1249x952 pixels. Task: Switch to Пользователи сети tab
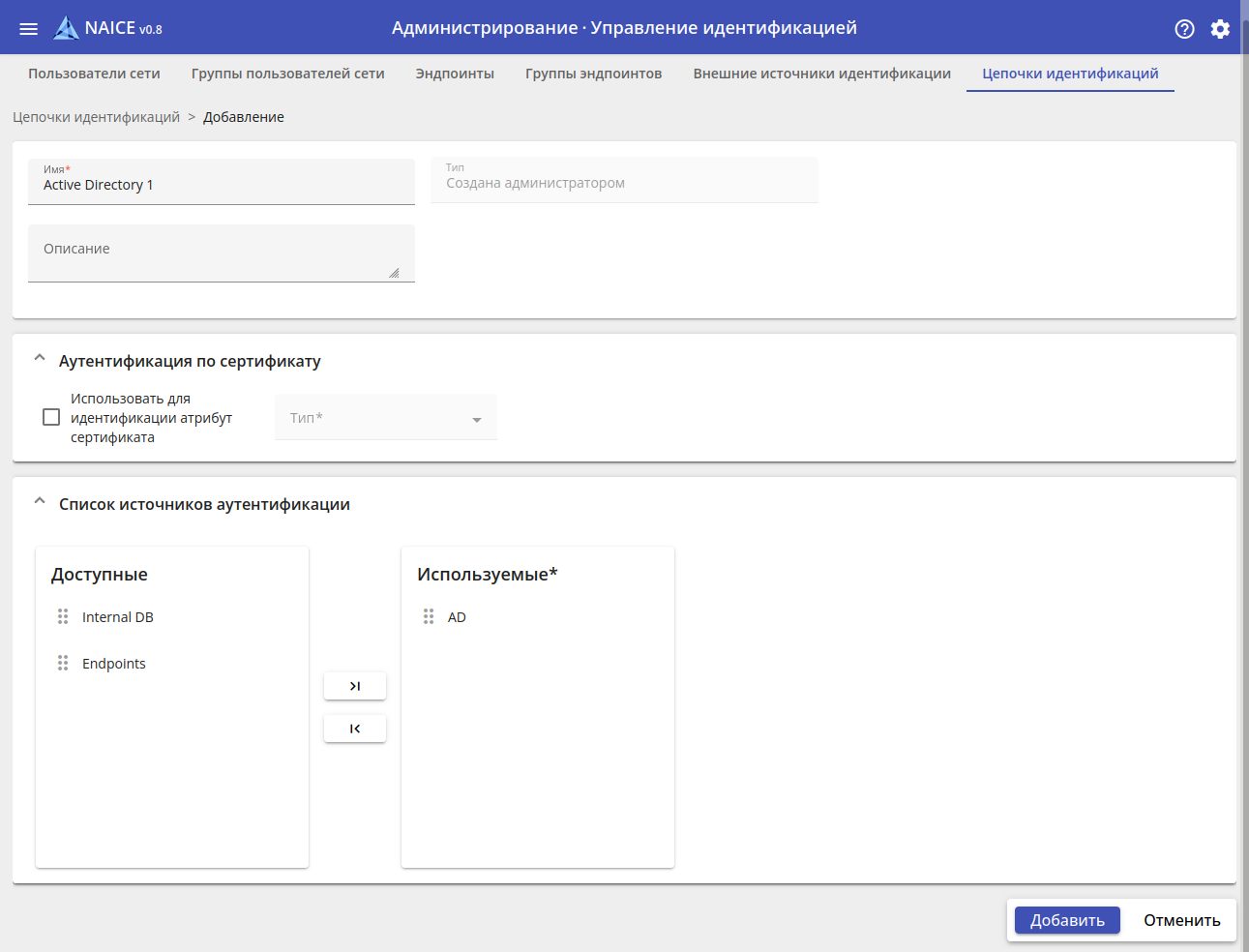pos(94,74)
